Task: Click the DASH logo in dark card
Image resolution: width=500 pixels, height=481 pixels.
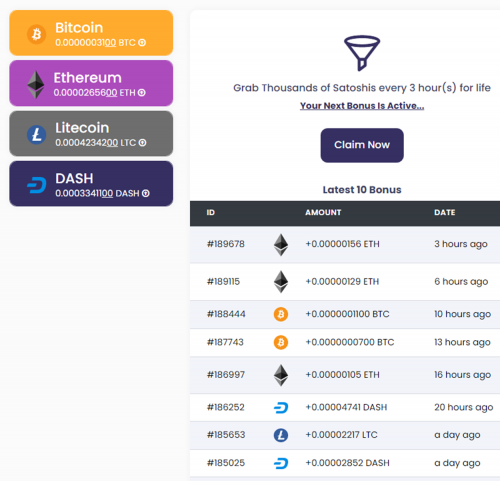Action: click(x=37, y=185)
